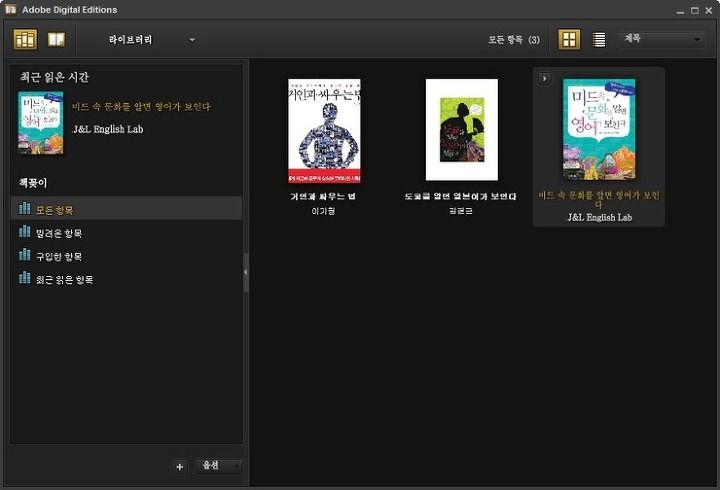Click recently read title 미드 속 문화를 알면
The height and width of the screenshot is (490, 720).
click(141, 107)
